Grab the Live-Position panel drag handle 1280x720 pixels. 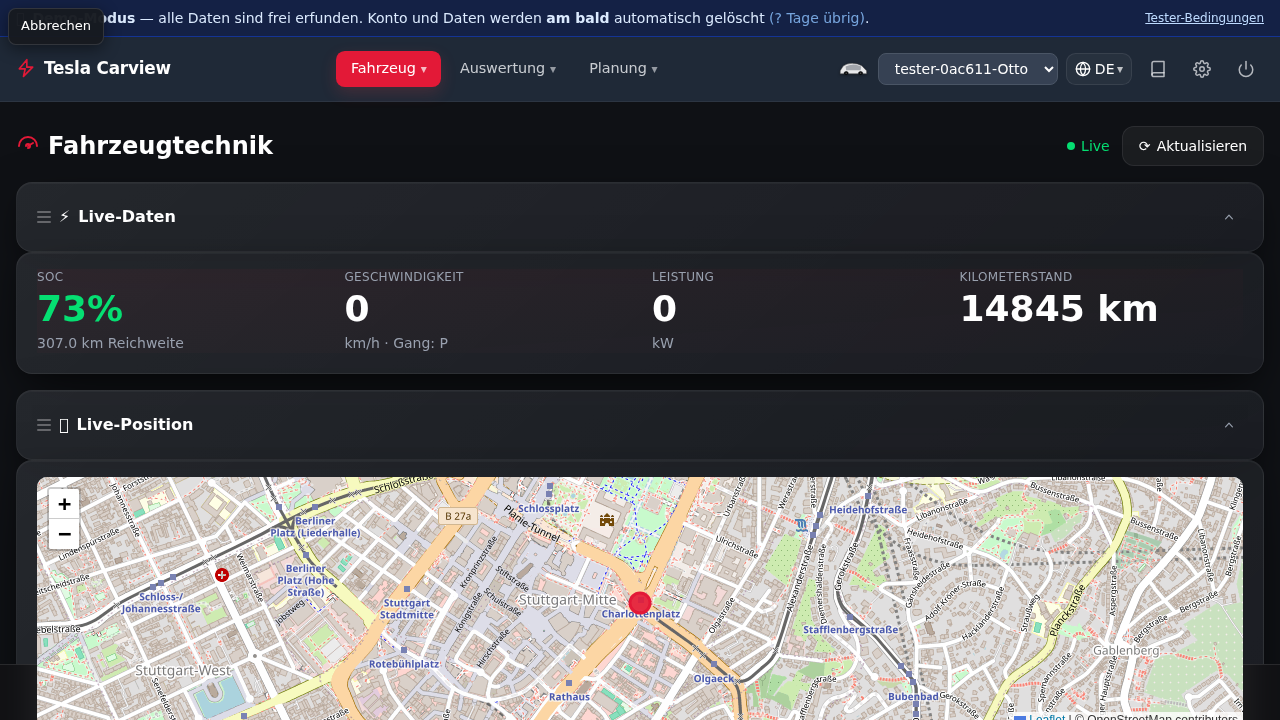pyautogui.click(x=44, y=425)
